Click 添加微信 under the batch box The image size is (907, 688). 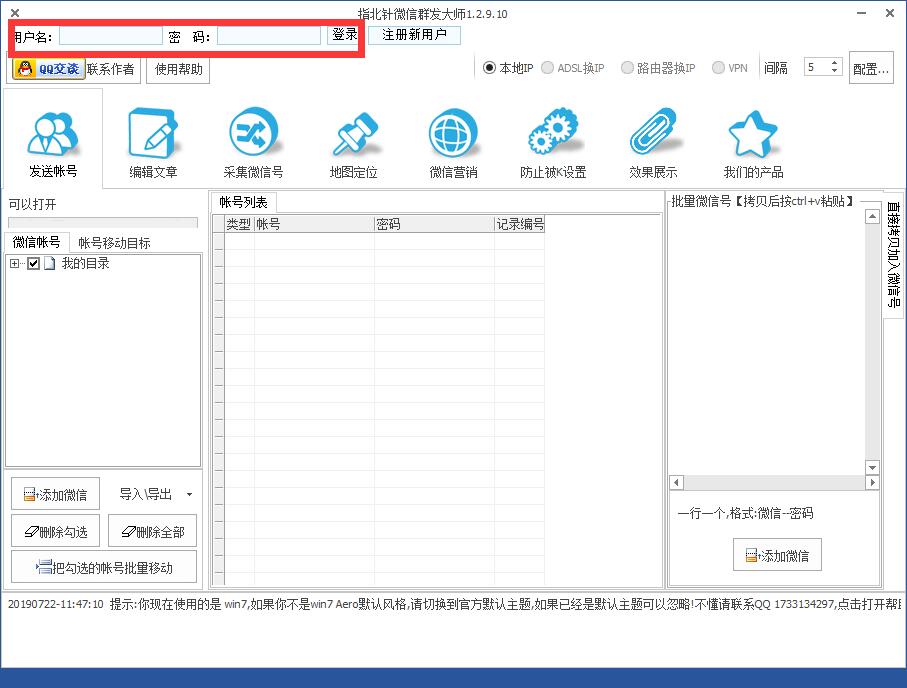(777, 555)
